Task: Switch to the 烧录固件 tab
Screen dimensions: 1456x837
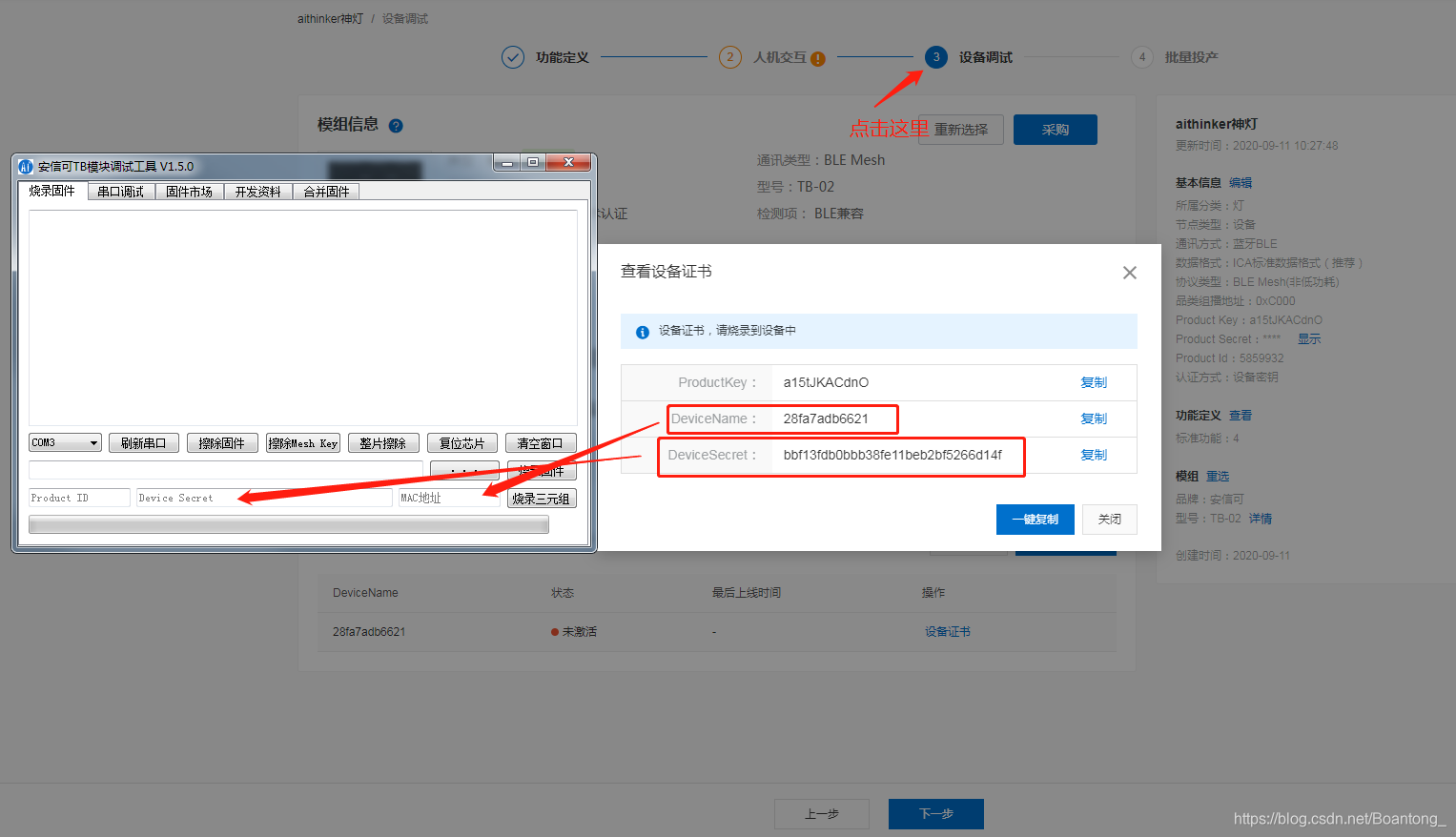Action: [x=52, y=191]
